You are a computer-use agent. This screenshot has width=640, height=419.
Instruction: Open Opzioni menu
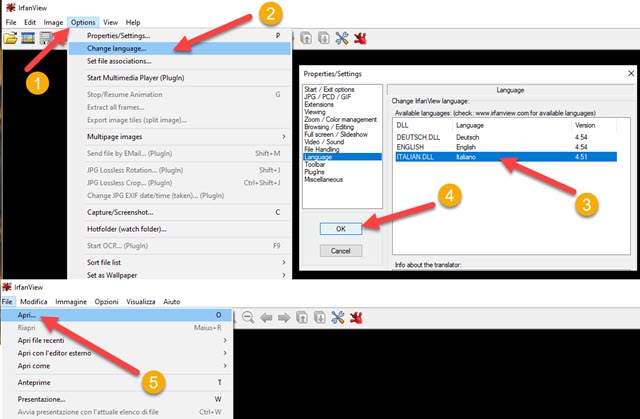[107, 302]
